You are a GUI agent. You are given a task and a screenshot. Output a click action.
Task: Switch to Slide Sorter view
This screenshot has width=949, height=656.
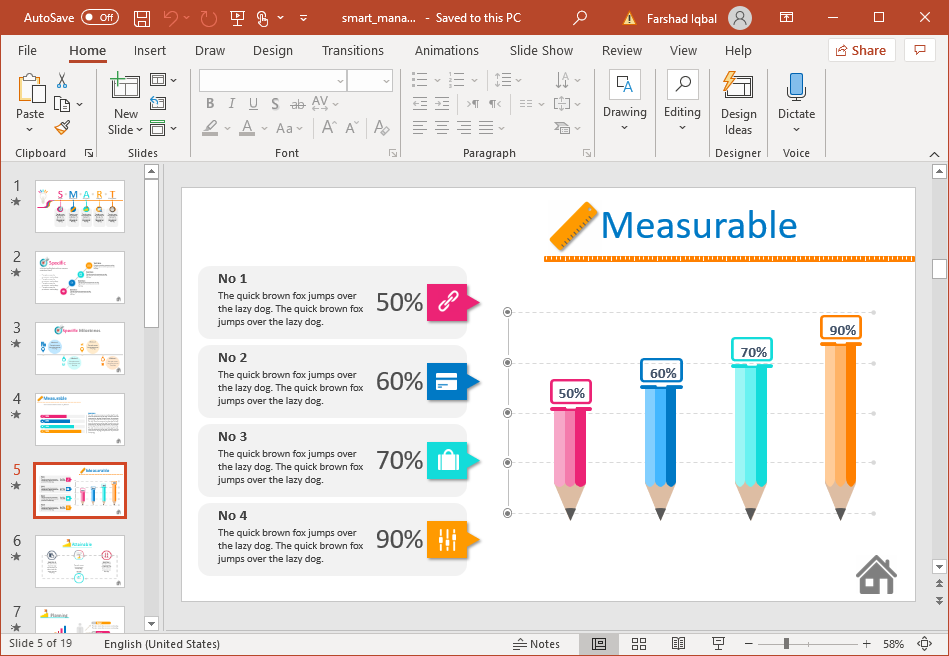coord(639,643)
